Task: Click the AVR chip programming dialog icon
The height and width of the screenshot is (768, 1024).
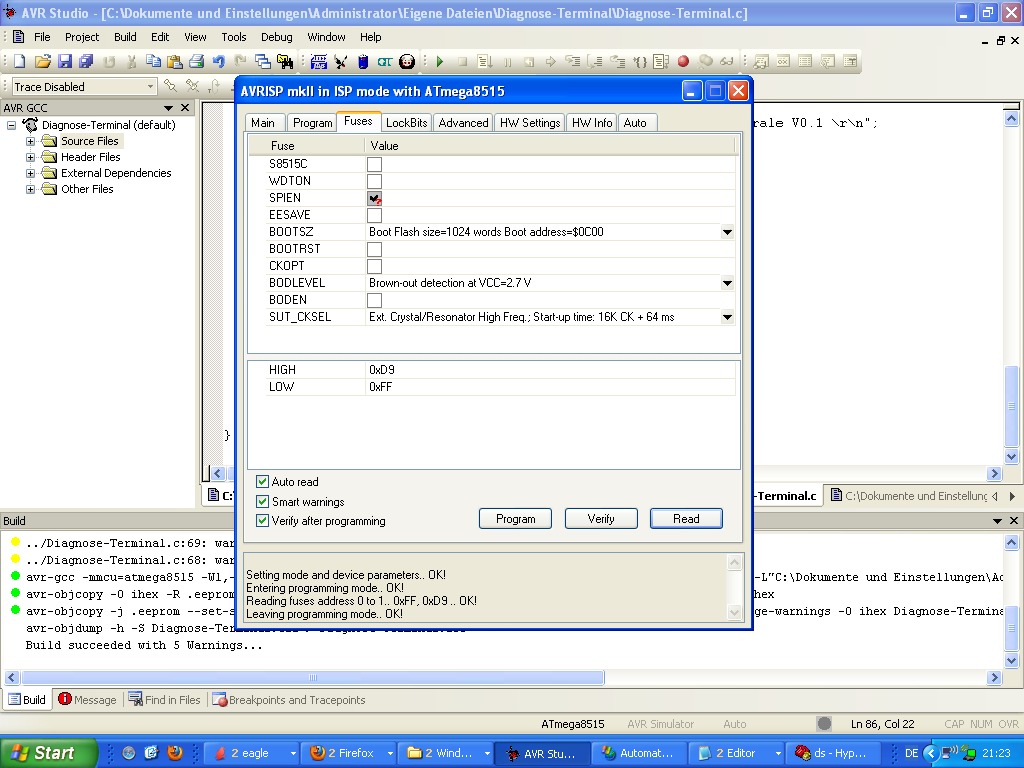Action: 363,61
